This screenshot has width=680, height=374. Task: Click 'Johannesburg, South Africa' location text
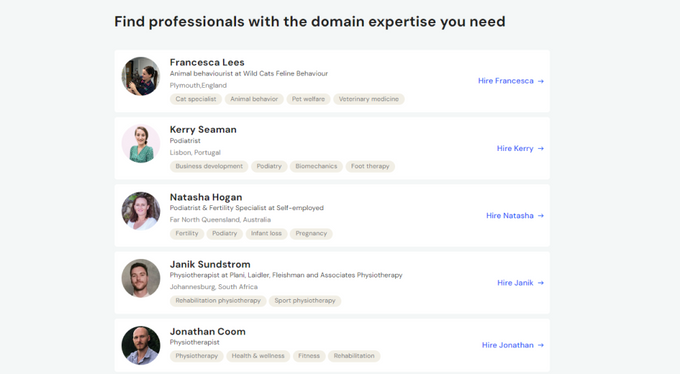(213, 287)
